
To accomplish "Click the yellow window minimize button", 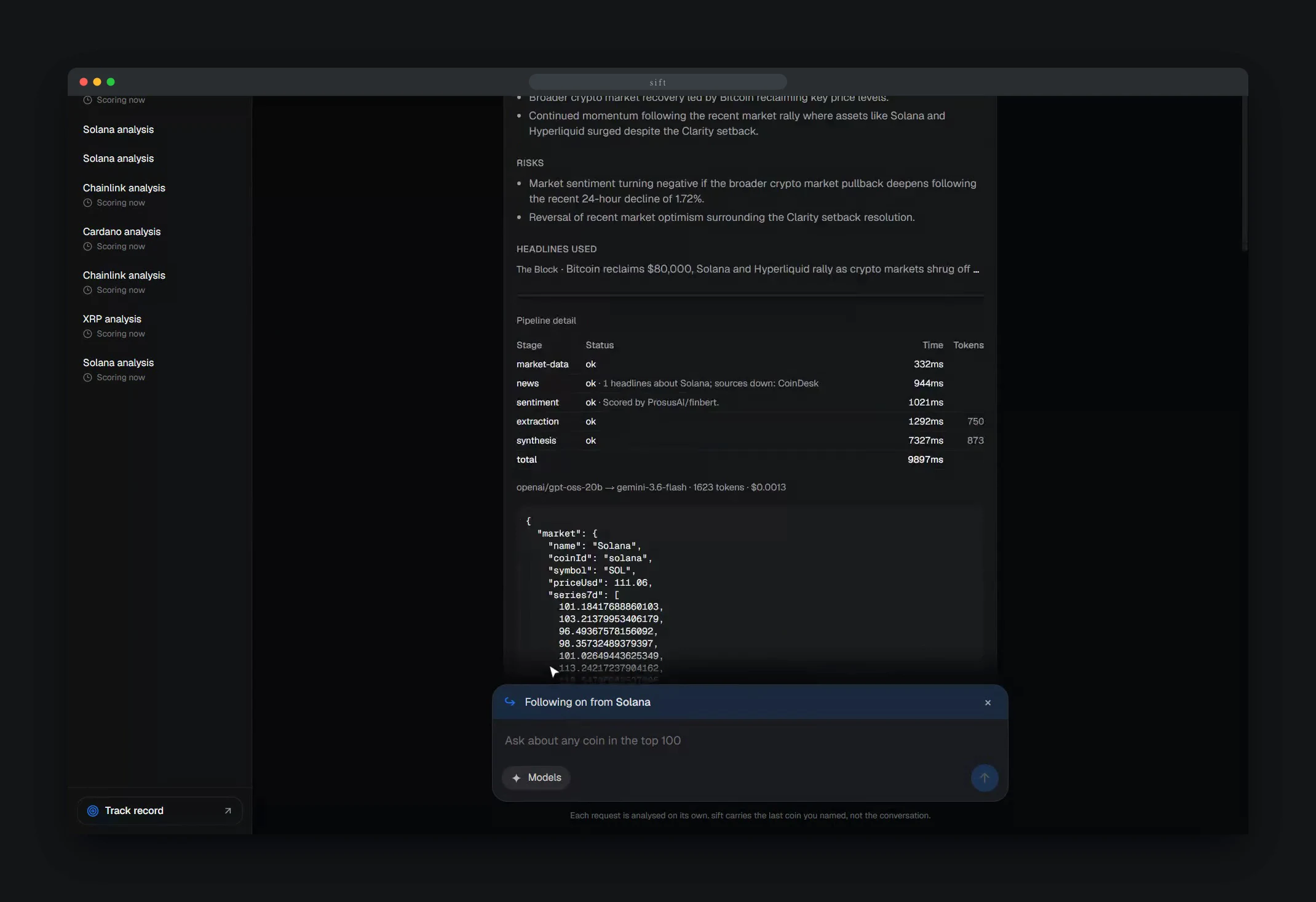I will [97, 82].
